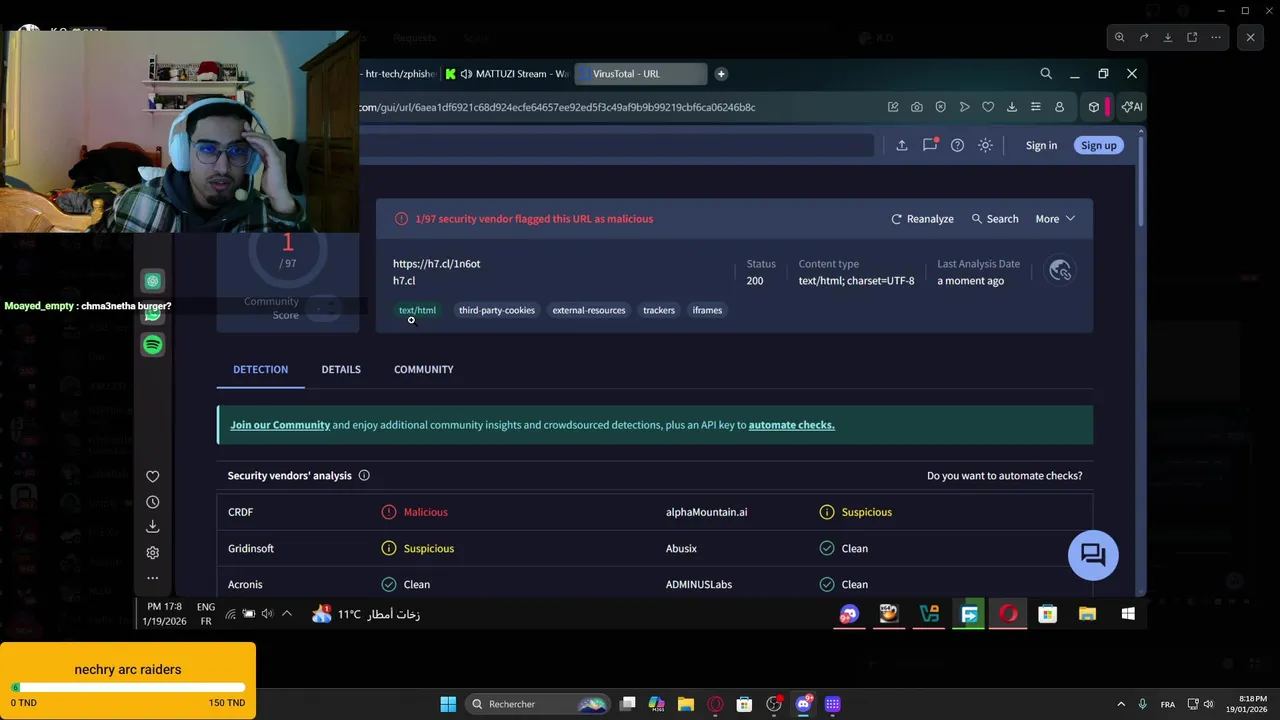Bookmark page with the heart icon in address bar
The image size is (1280, 720).
tap(988, 107)
